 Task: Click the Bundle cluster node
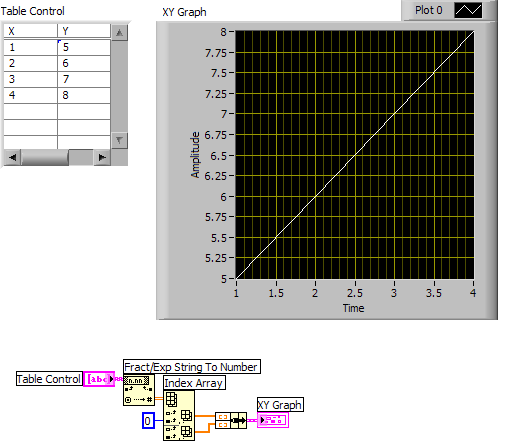pyautogui.click(x=231, y=420)
